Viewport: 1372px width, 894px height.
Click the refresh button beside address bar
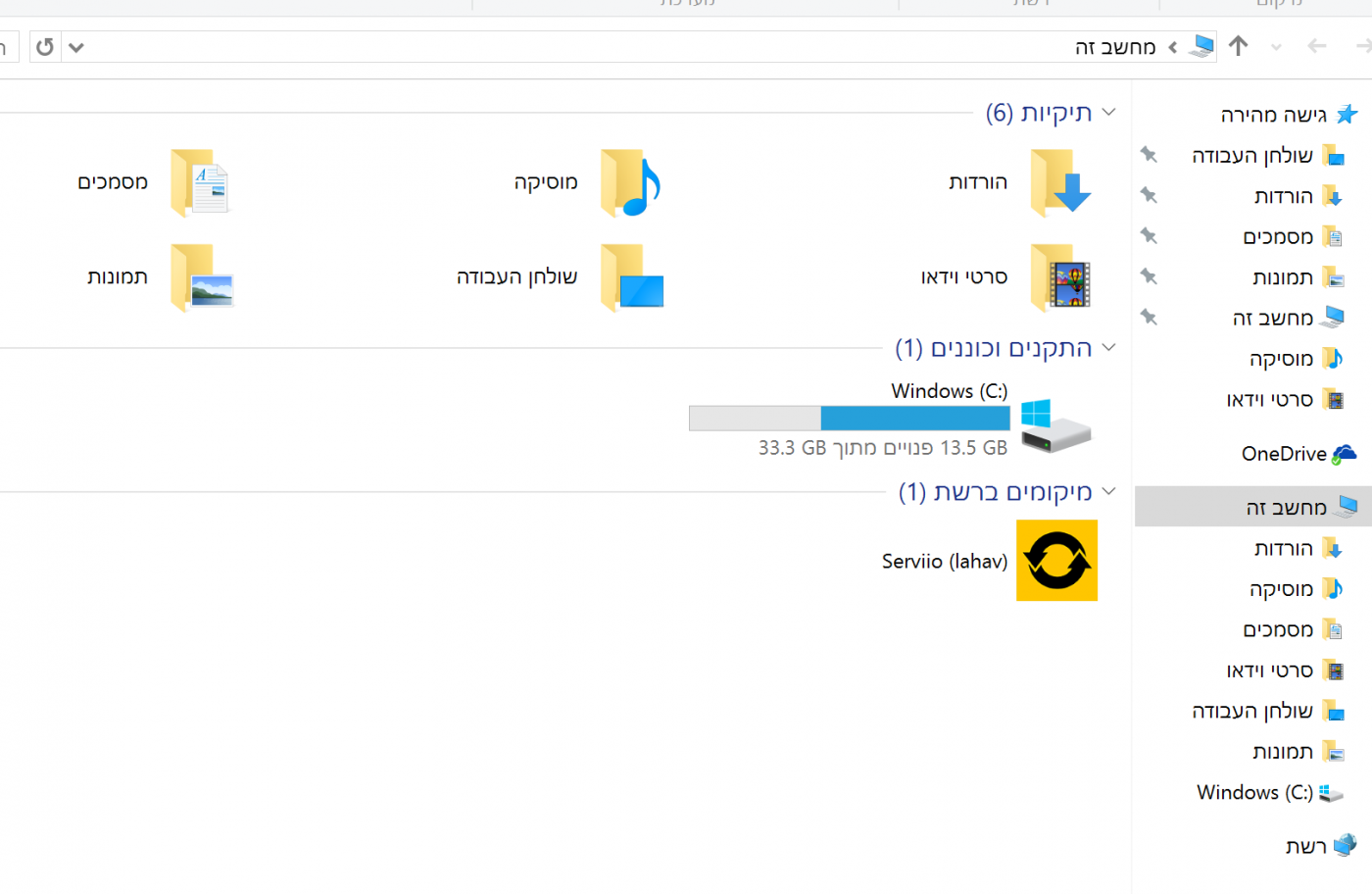coord(45,47)
